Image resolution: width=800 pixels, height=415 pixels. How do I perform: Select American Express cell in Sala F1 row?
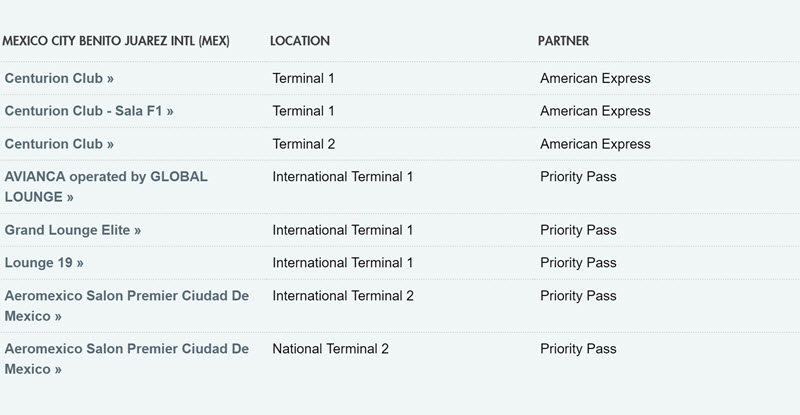595,111
